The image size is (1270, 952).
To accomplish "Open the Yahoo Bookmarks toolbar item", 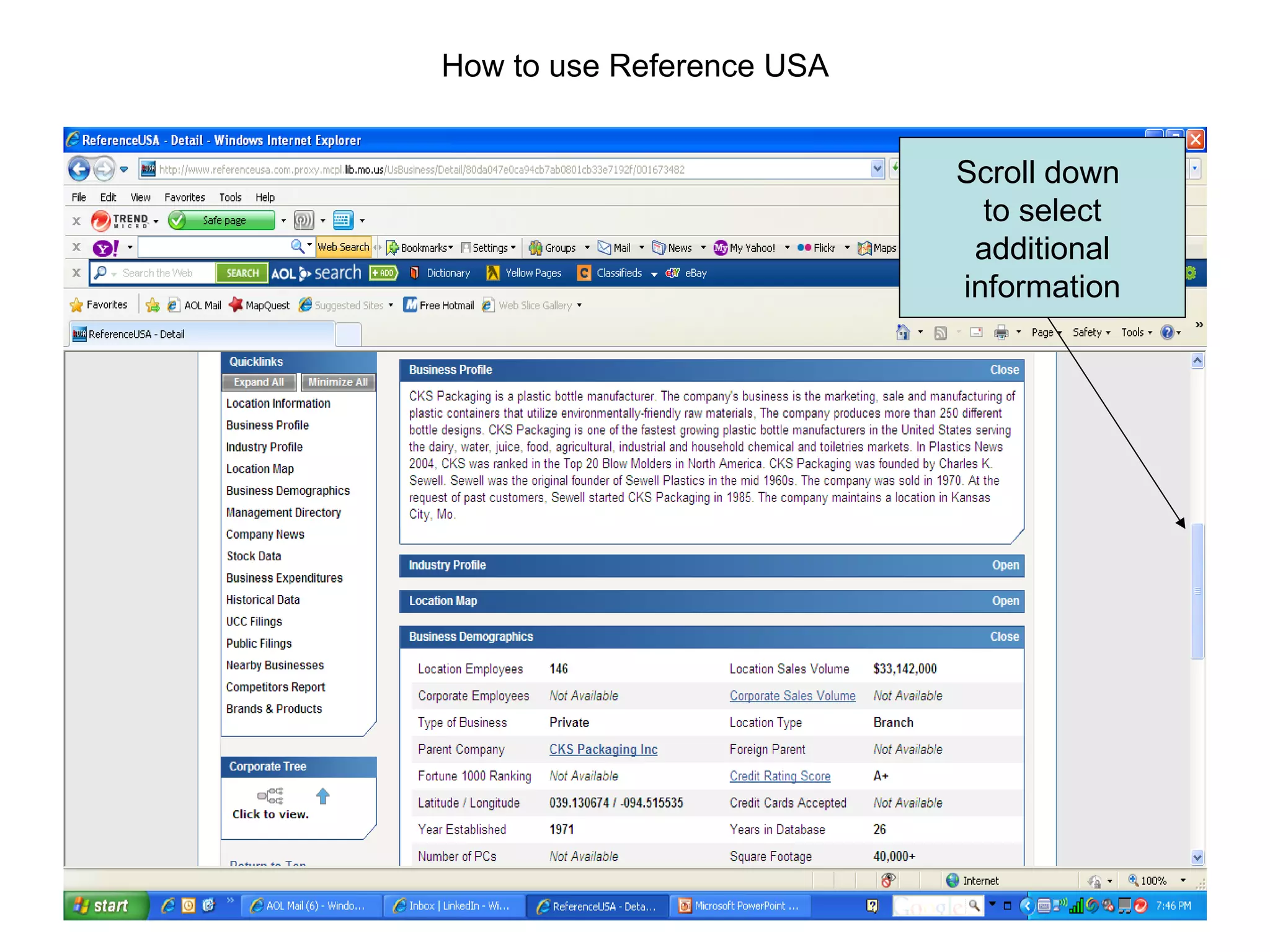I will [420, 248].
